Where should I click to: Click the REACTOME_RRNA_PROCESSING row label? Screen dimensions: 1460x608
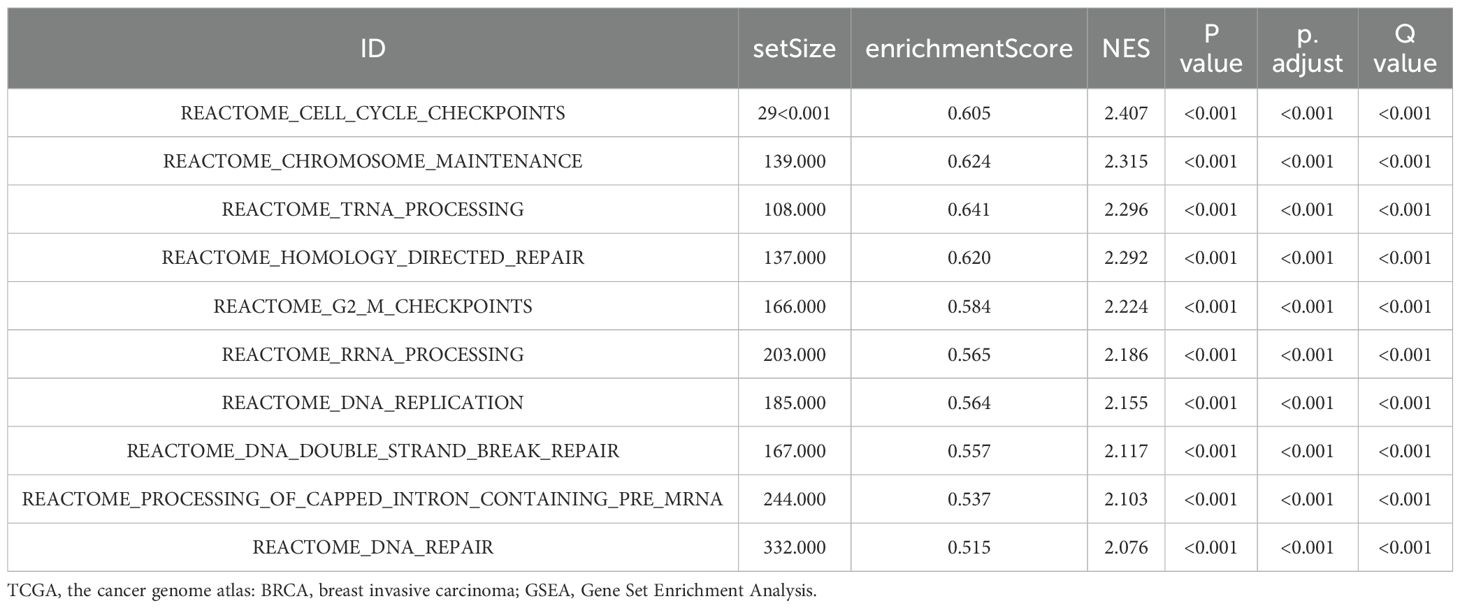373,354
